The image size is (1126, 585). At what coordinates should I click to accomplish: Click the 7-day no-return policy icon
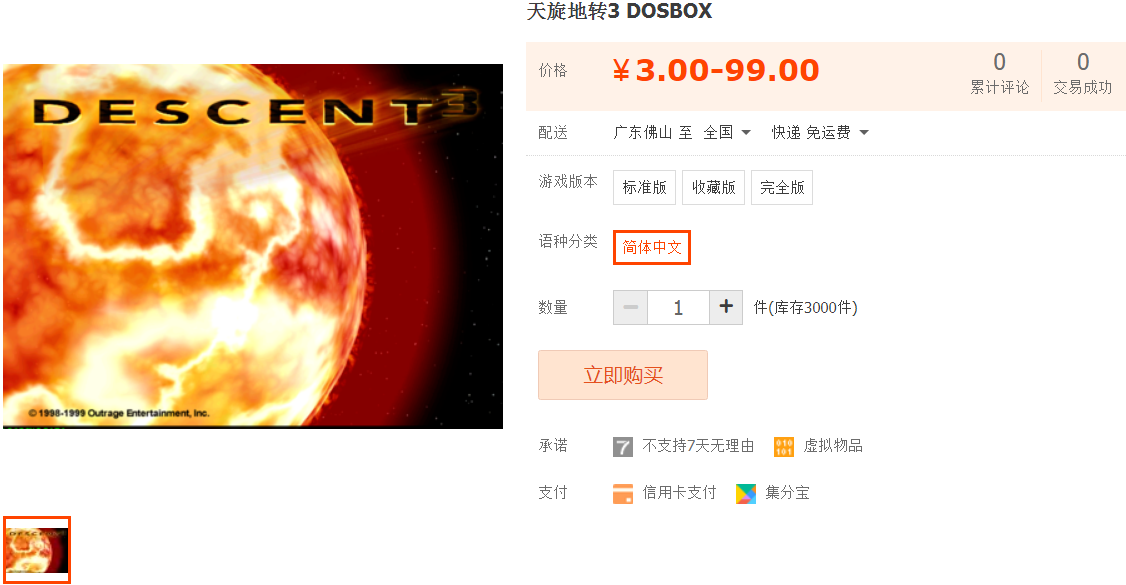[623, 446]
